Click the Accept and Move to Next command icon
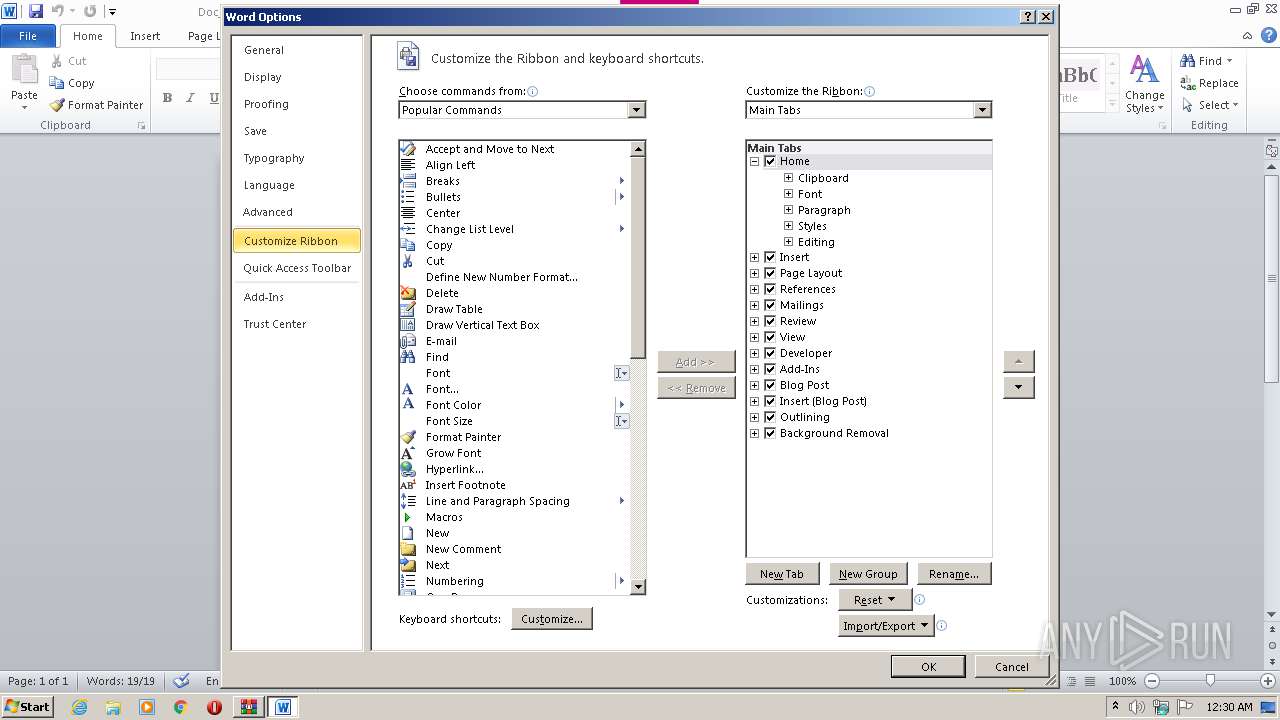The height and width of the screenshot is (720, 1280). pyautogui.click(x=408, y=149)
